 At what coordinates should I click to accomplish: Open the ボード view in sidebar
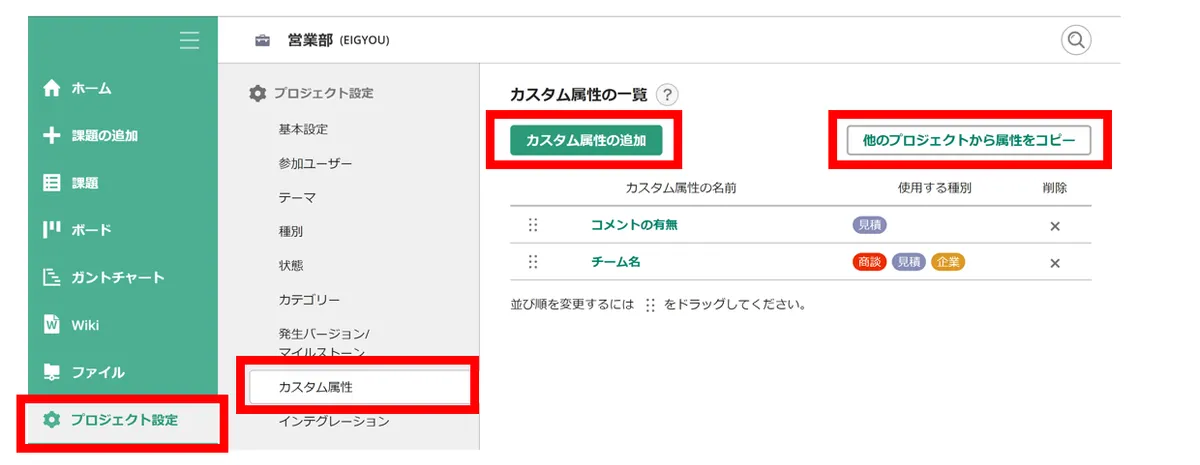point(90,230)
